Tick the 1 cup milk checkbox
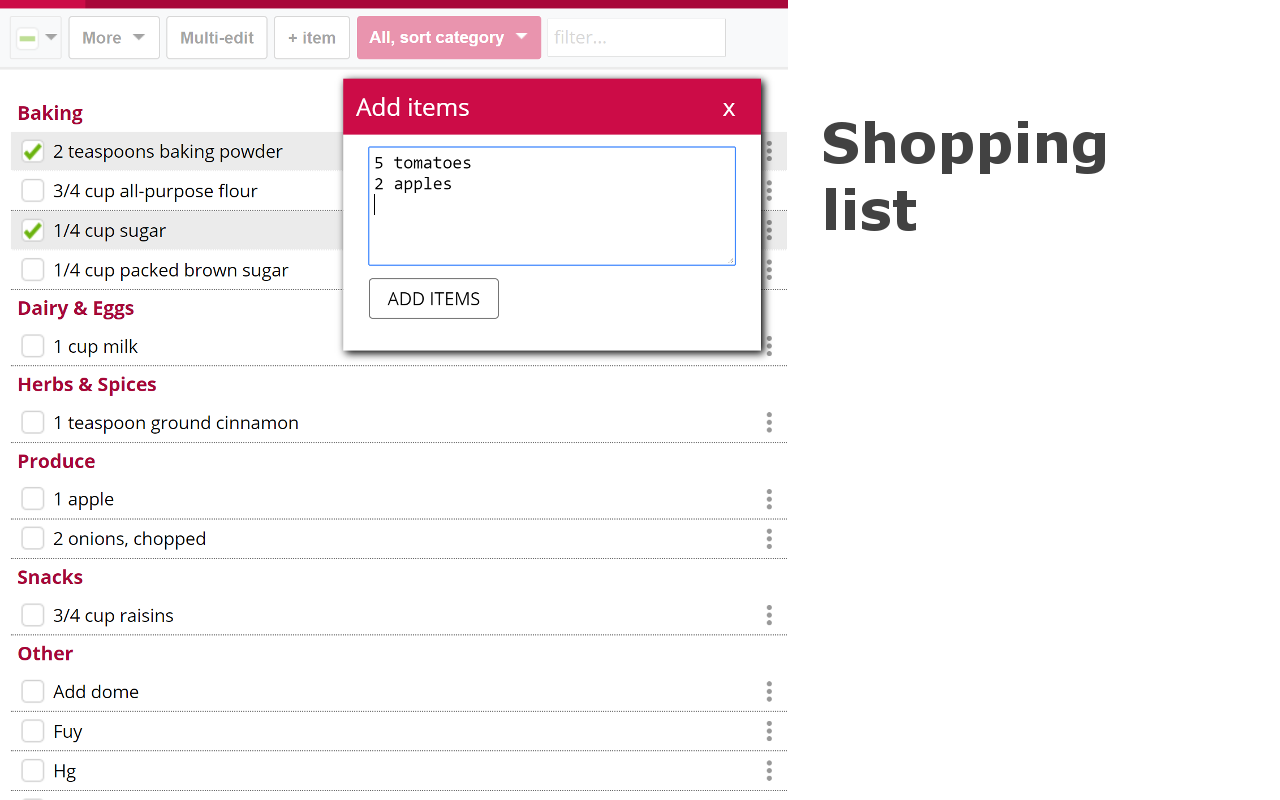 [33, 346]
